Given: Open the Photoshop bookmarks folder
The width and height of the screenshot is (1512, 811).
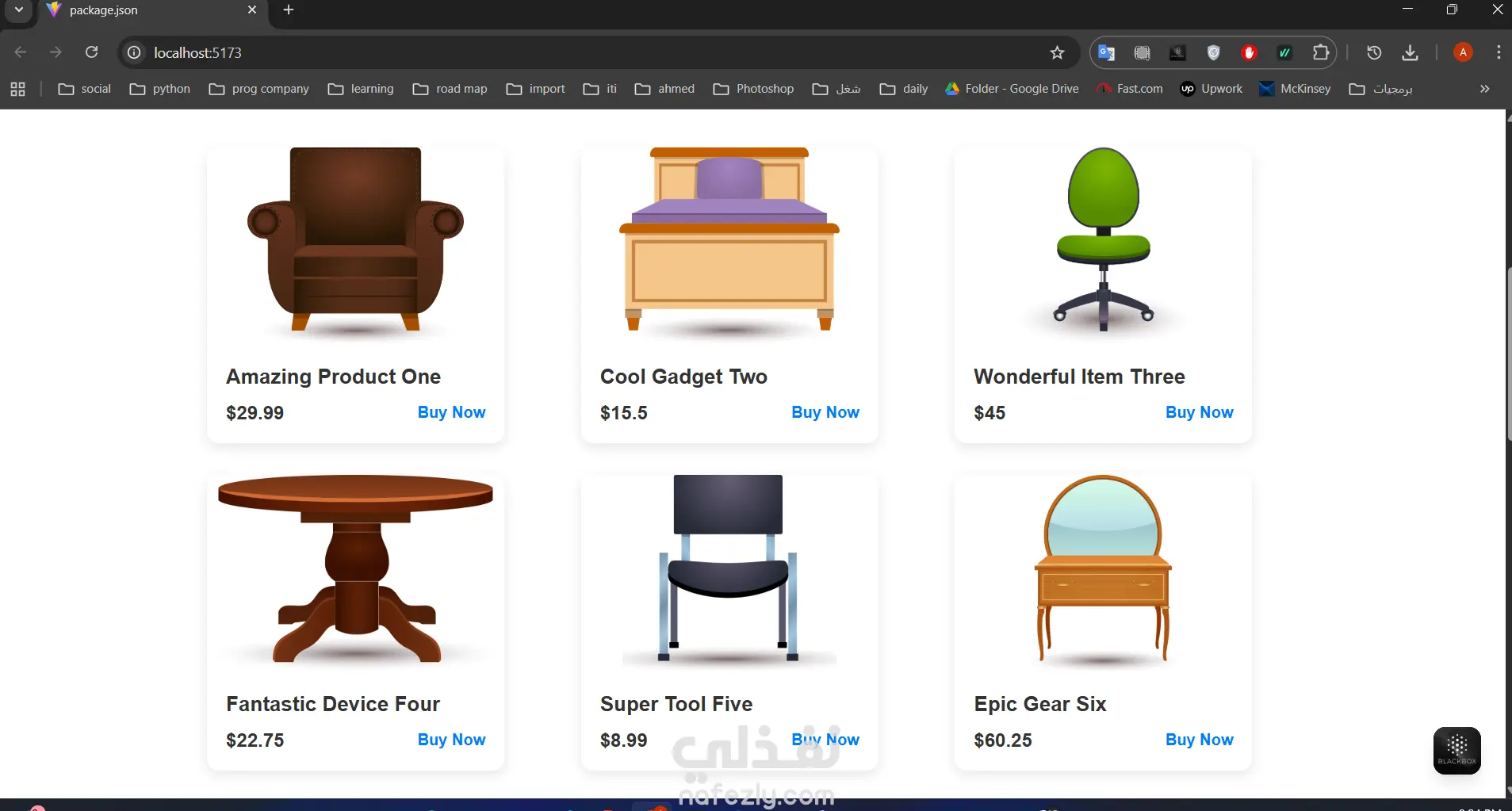Looking at the screenshot, I should (x=753, y=89).
